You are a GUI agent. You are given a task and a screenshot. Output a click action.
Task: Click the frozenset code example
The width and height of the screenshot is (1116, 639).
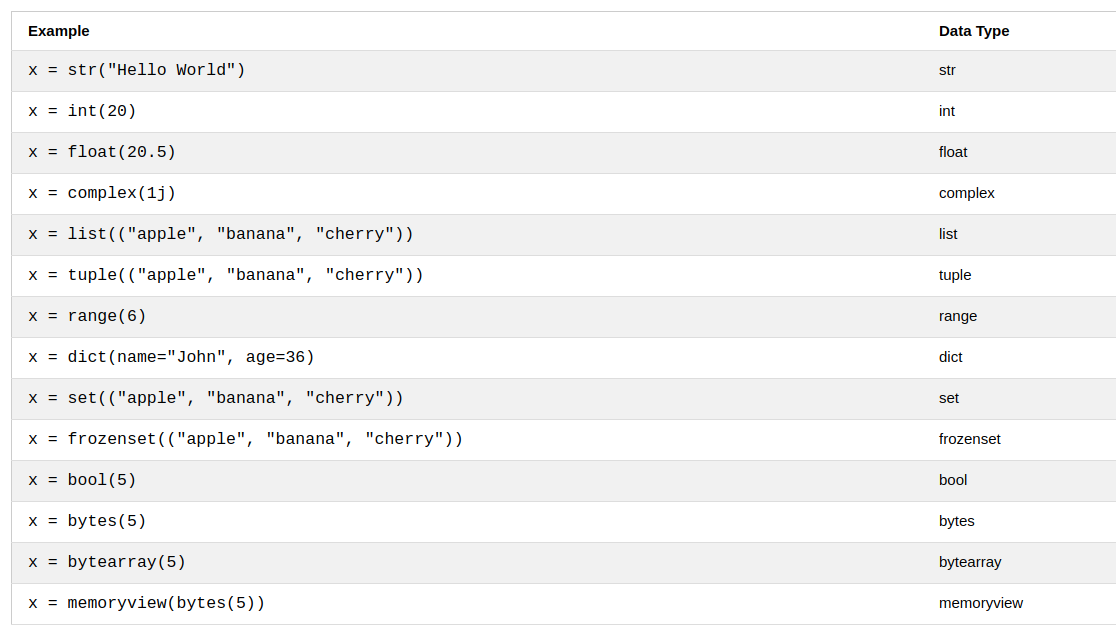[246, 439]
